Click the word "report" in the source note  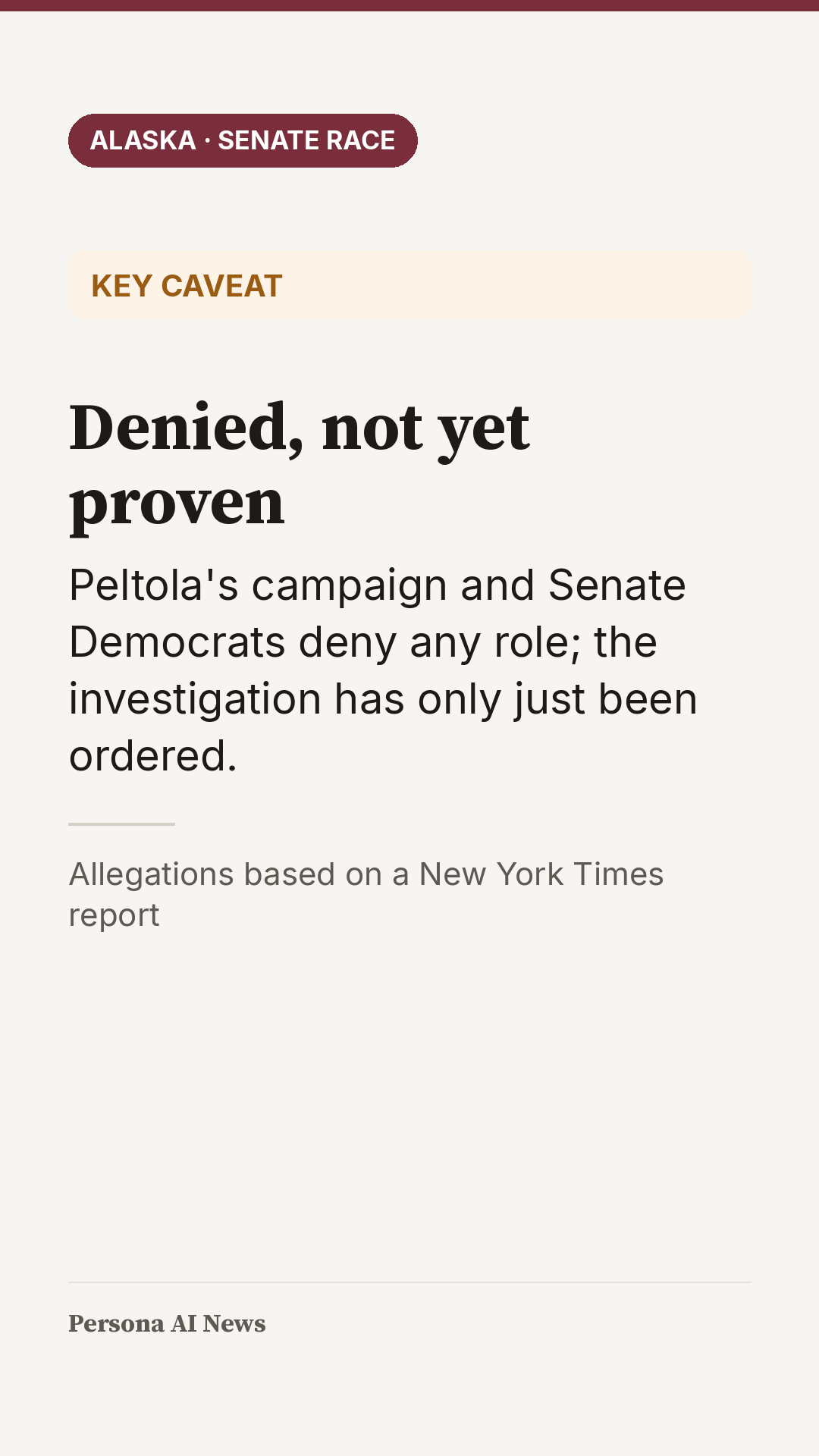pos(114,916)
